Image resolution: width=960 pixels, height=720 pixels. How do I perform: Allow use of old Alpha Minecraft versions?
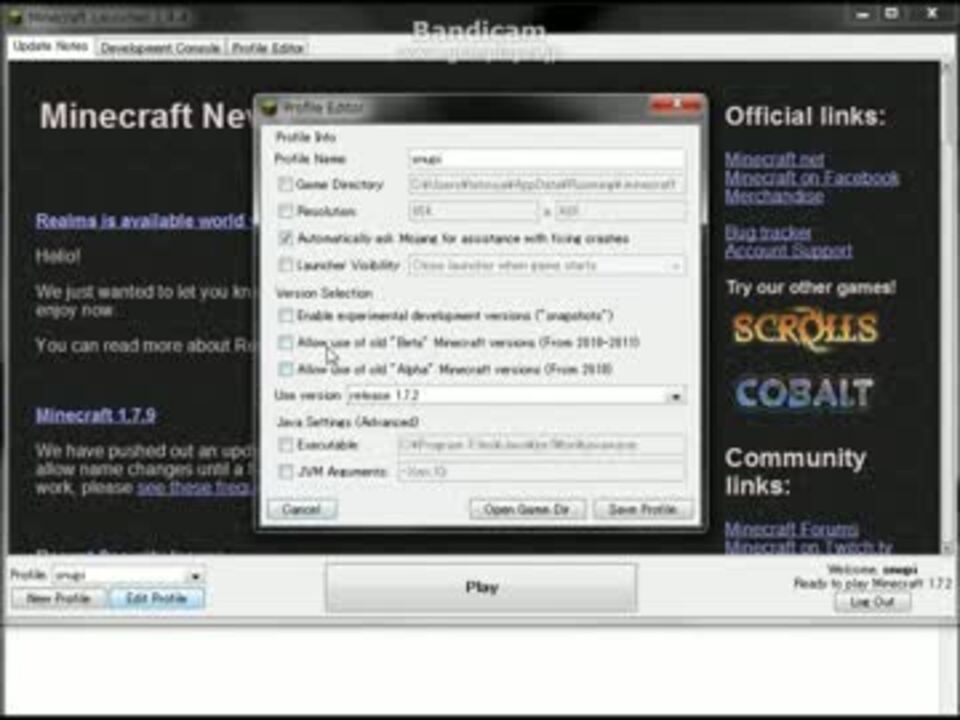[x=285, y=369]
